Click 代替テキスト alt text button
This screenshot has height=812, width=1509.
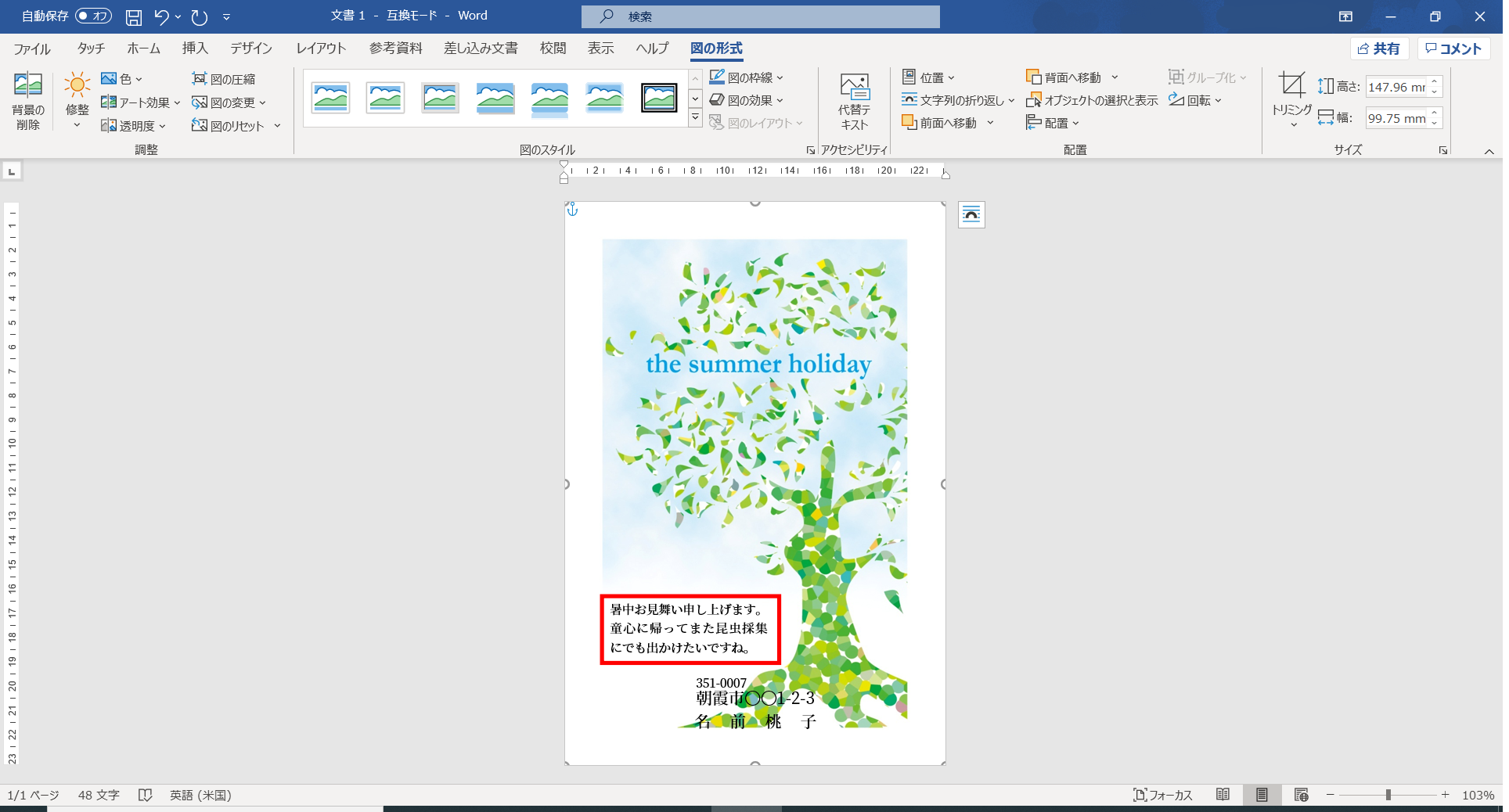click(854, 102)
